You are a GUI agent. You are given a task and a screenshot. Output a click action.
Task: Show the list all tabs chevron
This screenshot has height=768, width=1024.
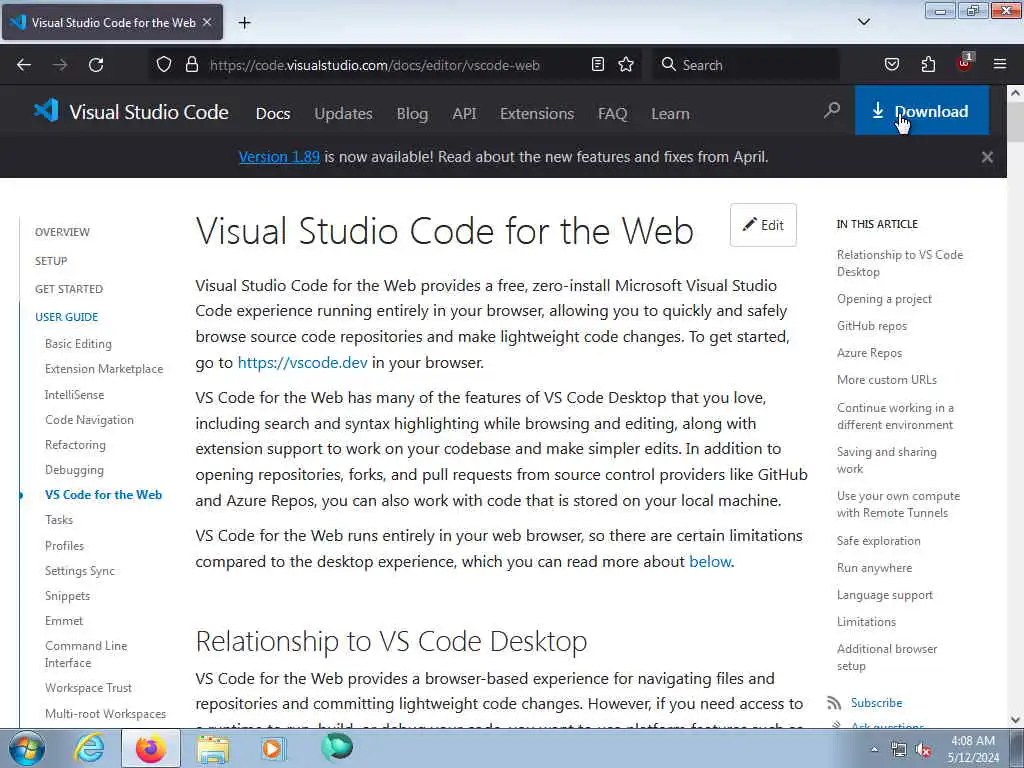(864, 22)
